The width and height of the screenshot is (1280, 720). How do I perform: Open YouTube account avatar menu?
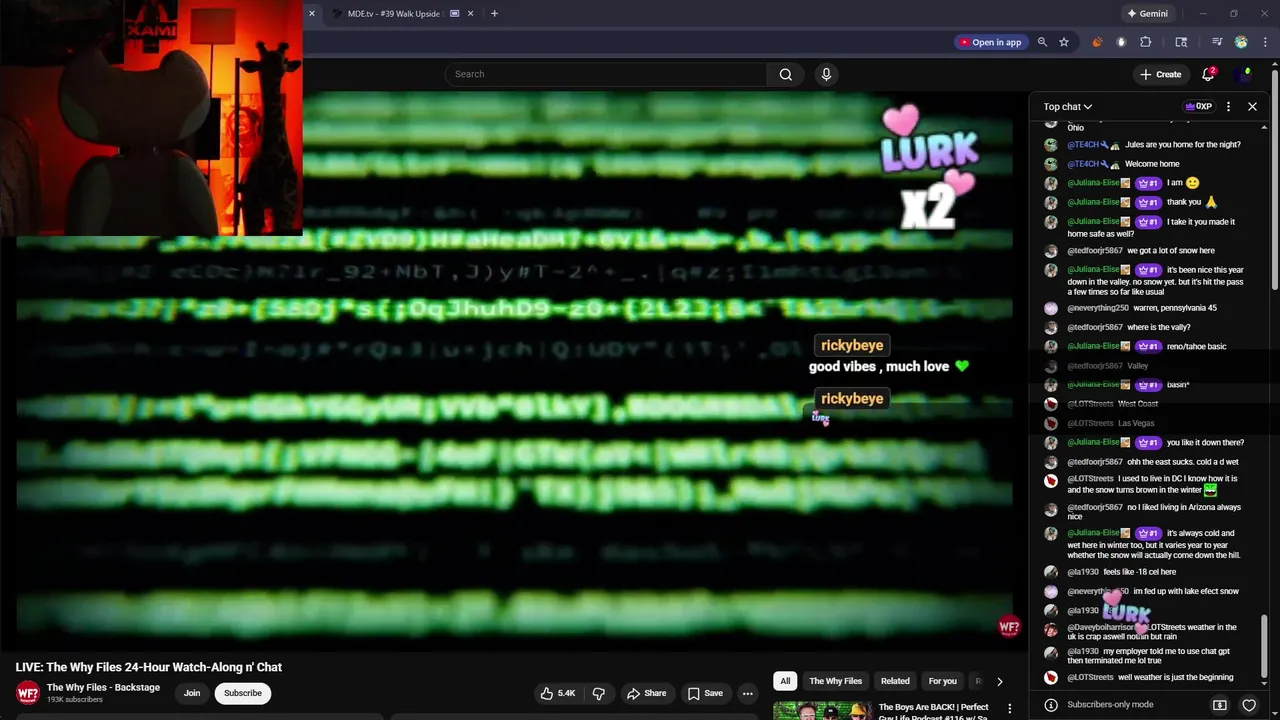pyautogui.click(x=1245, y=74)
